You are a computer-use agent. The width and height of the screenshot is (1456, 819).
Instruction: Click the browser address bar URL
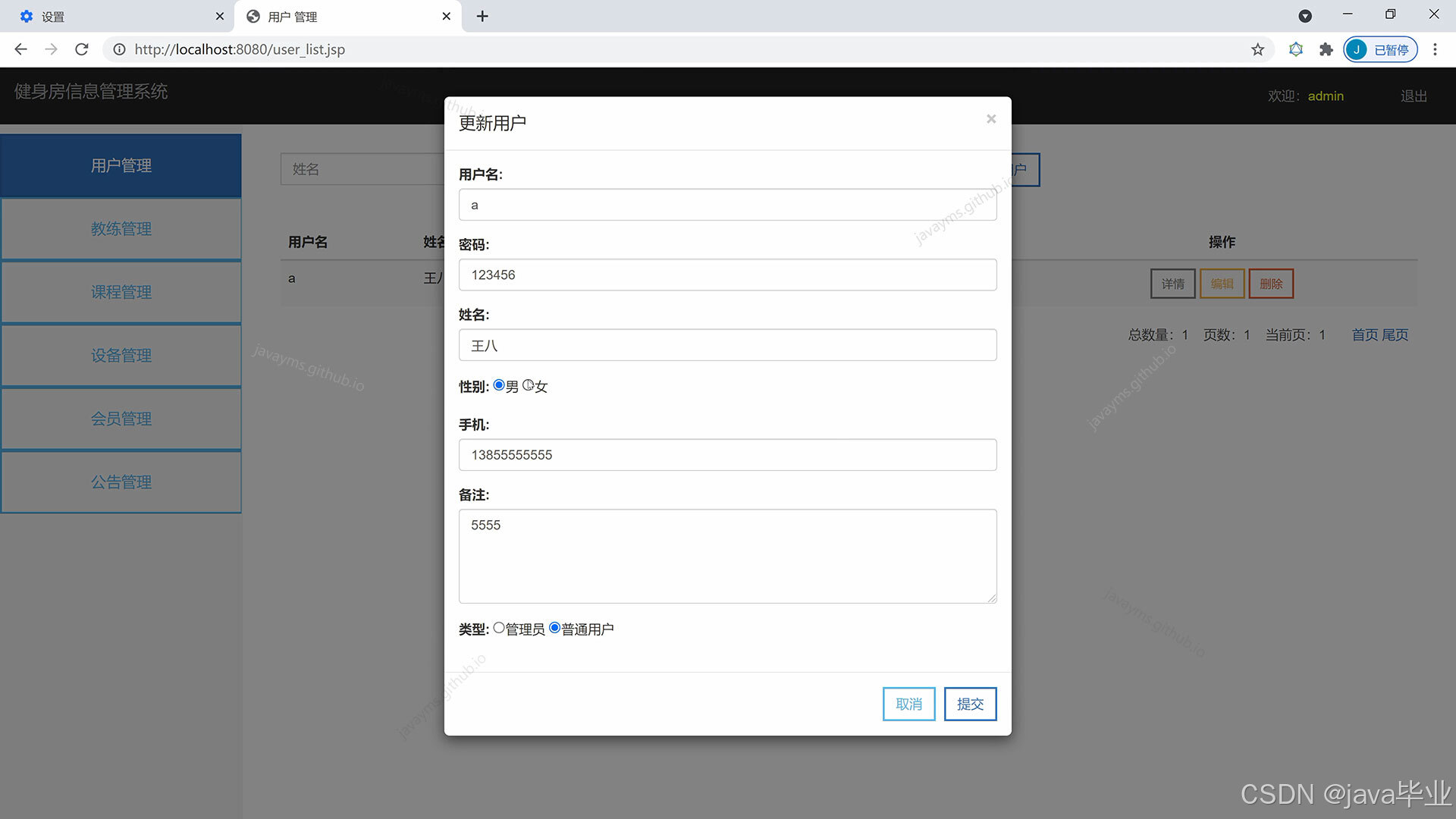tap(240, 49)
